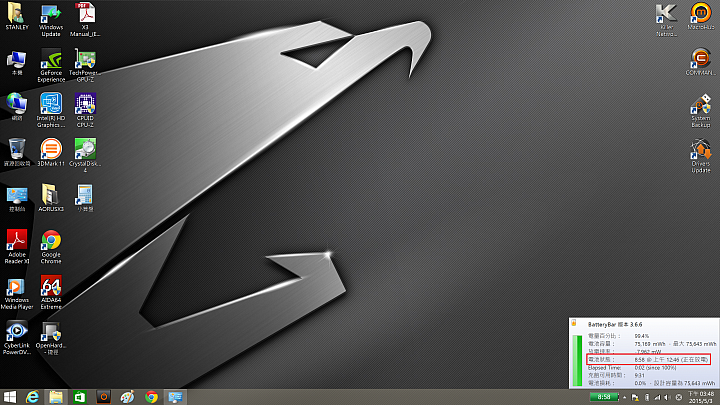
Task: Launch the COMMAND & CONTROL shortcut
Action: coord(701,62)
